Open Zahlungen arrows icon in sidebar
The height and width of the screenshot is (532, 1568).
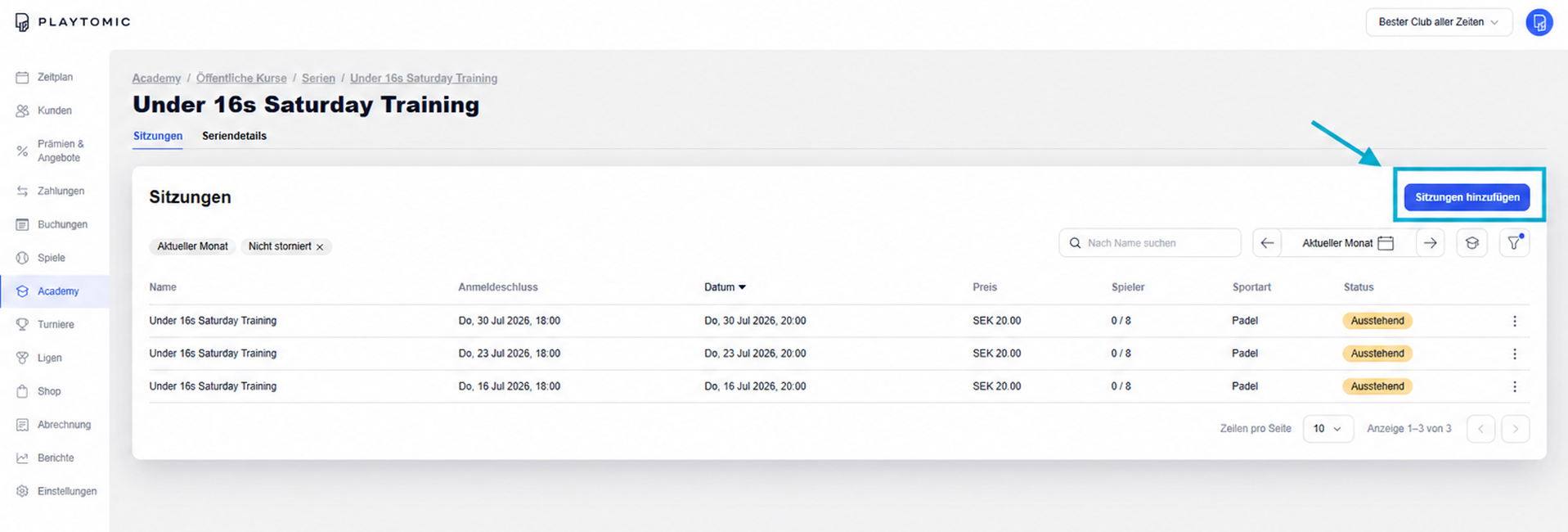click(22, 191)
